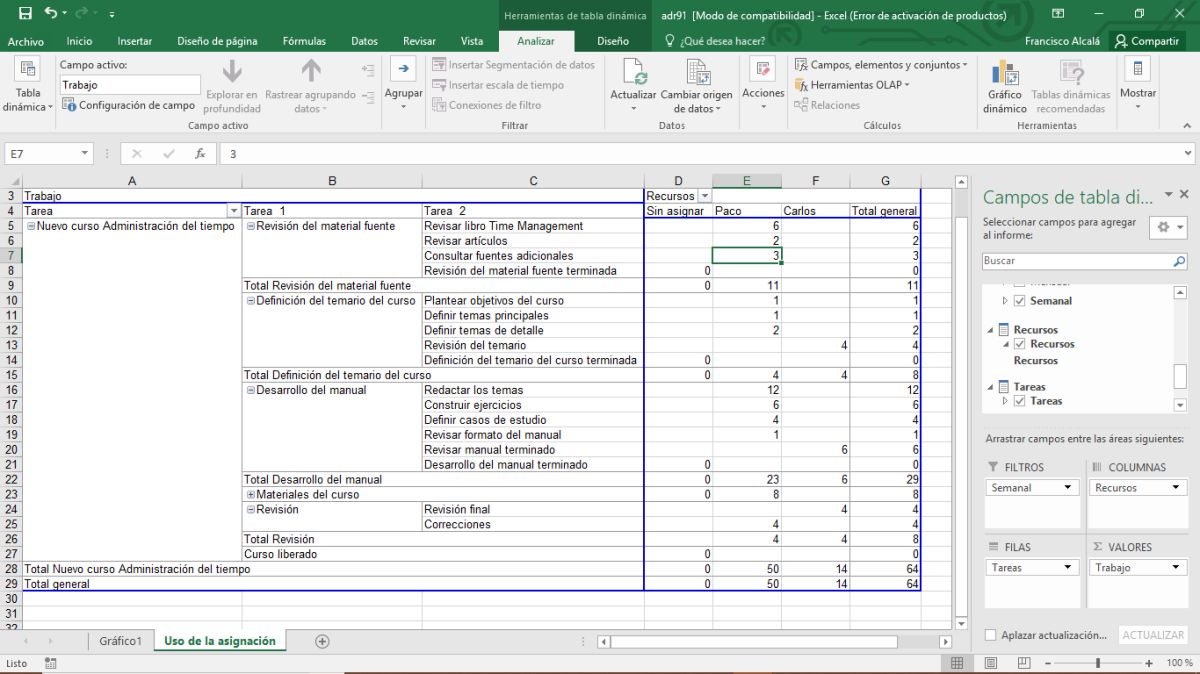This screenshot has height=674, width=1200.
Task: Open Campos, elementos y conjuntos
Action: [880, 65]
